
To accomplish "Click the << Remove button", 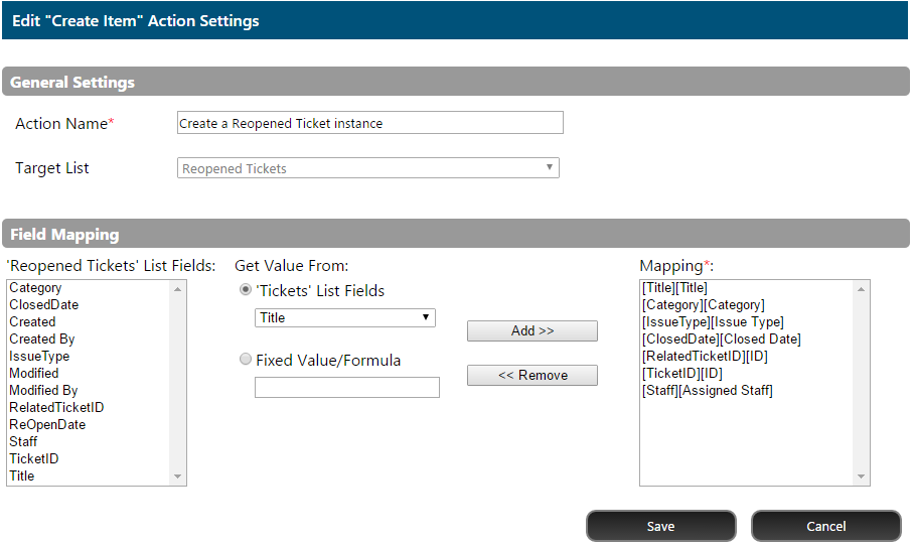I will coord(532,375).
